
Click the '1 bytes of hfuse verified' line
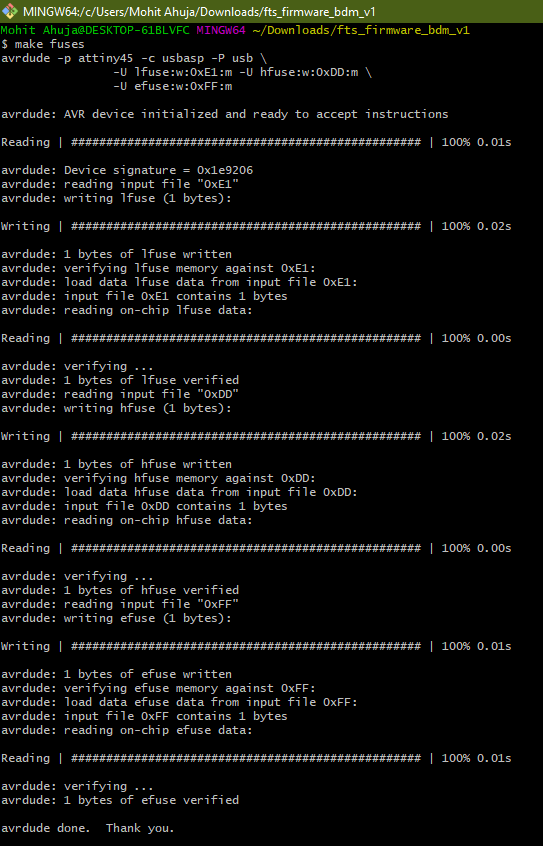point(120,590)
